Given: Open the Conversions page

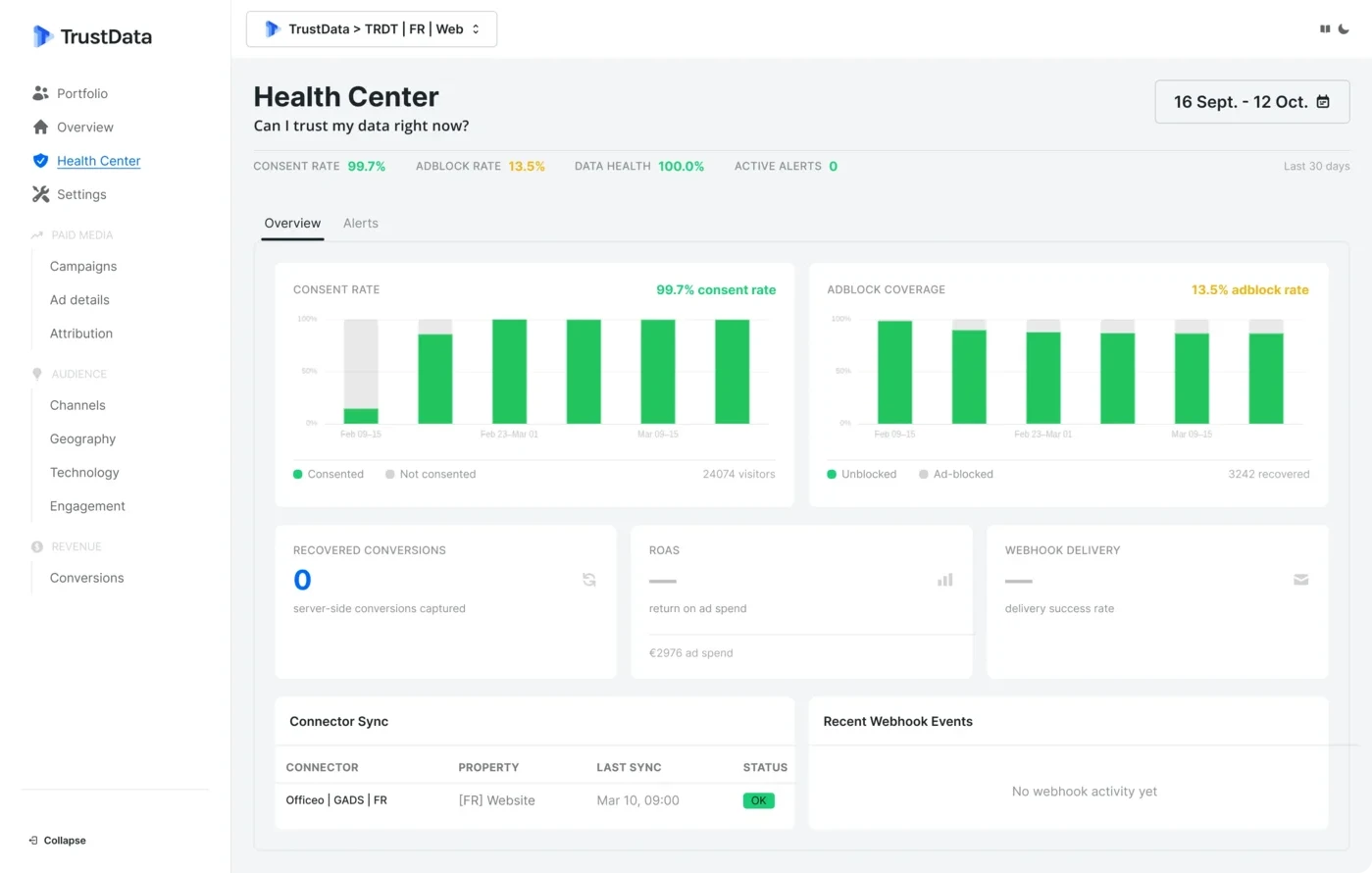Looking at the screenshot, I should click(x=86, y=578).
